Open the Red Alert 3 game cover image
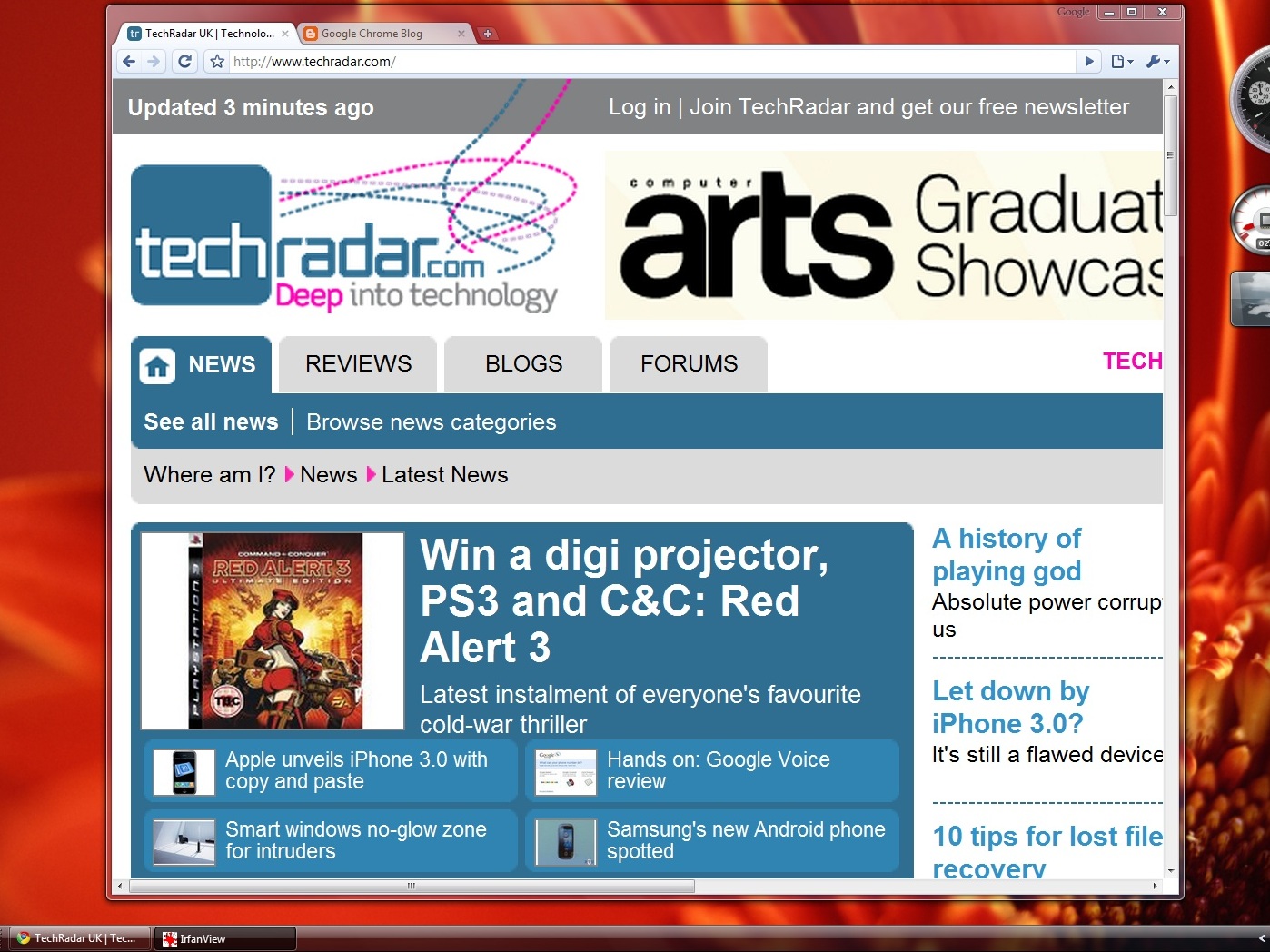The height and width of the screenshot is (952, 1270). click(273, 630)
